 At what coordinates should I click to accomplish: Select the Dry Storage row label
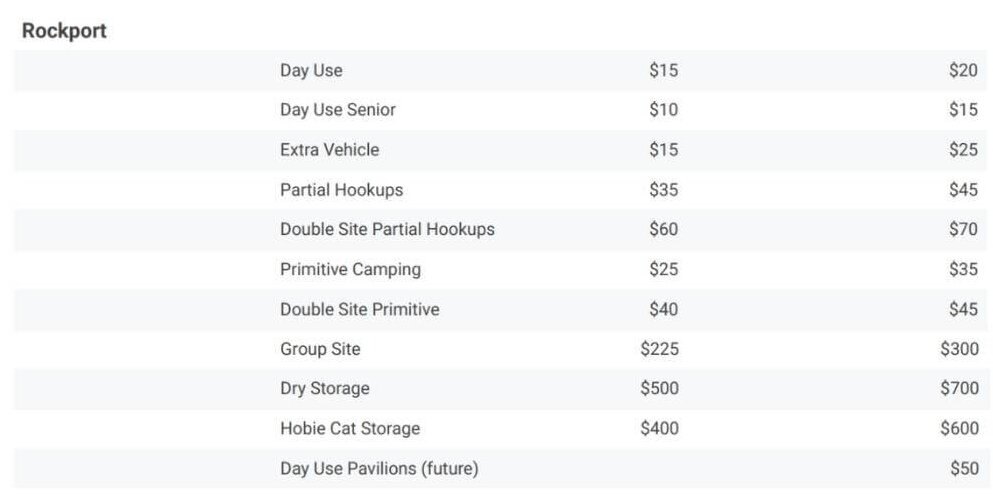tap(325, 388)
